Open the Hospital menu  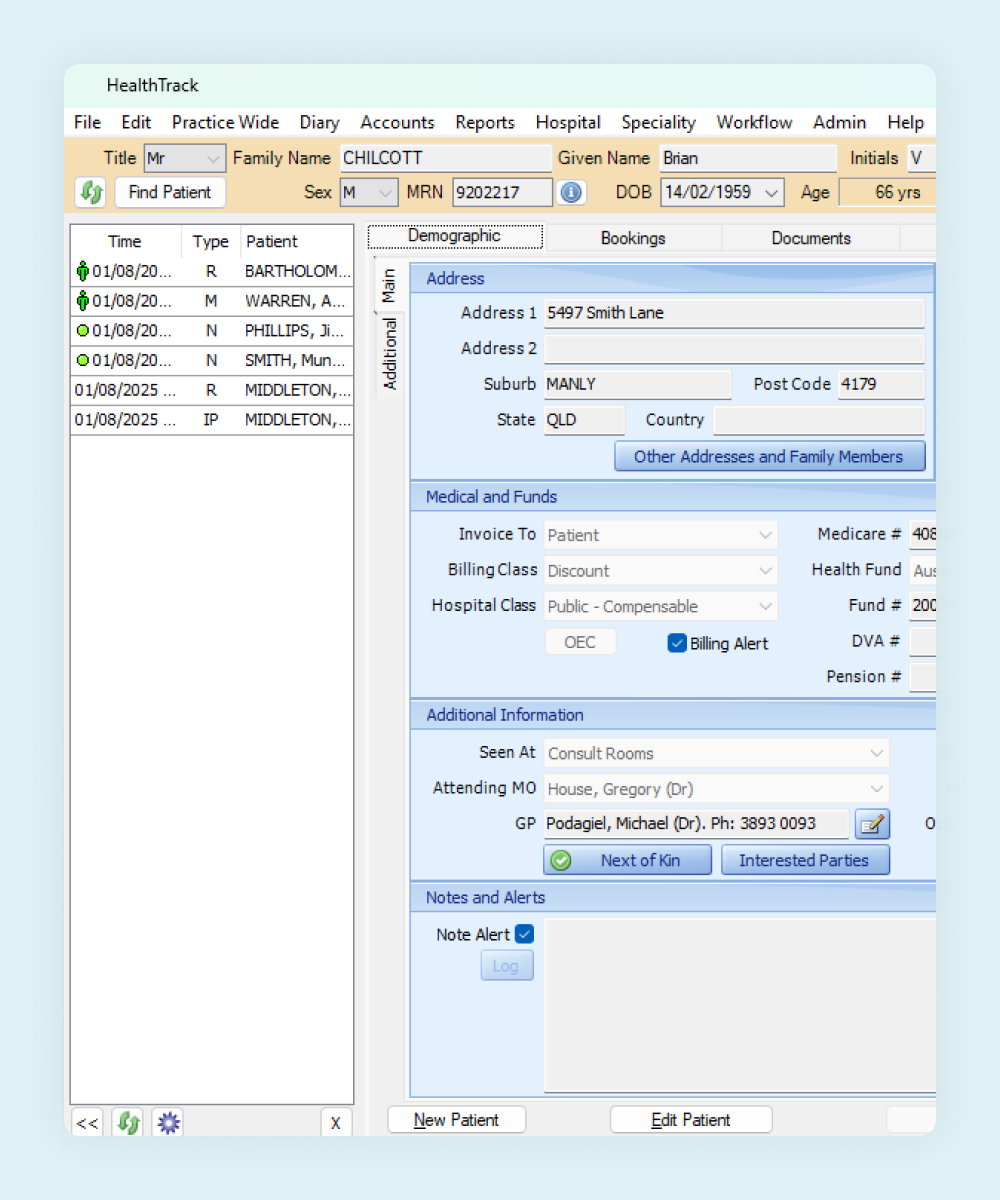568,122
